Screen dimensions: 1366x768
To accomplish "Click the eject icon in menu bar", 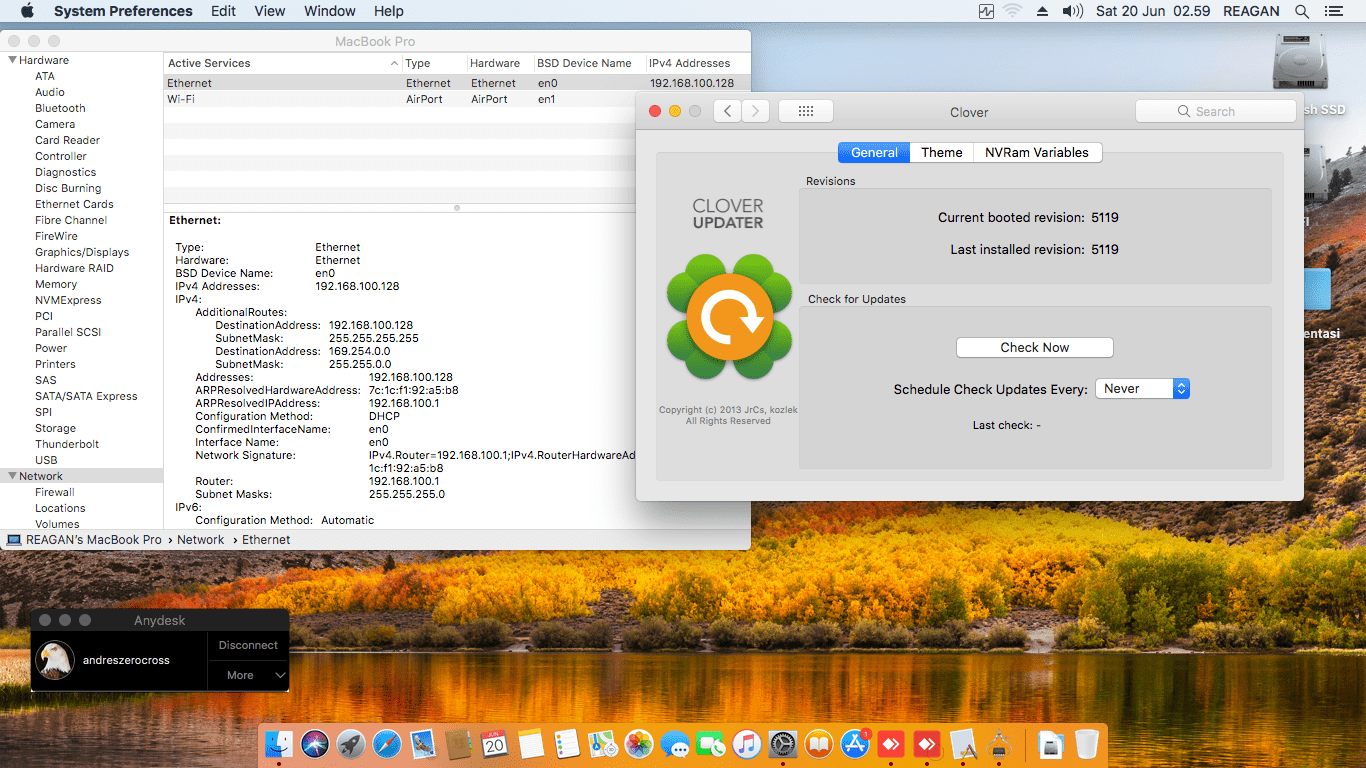I will pos(1043,11).
